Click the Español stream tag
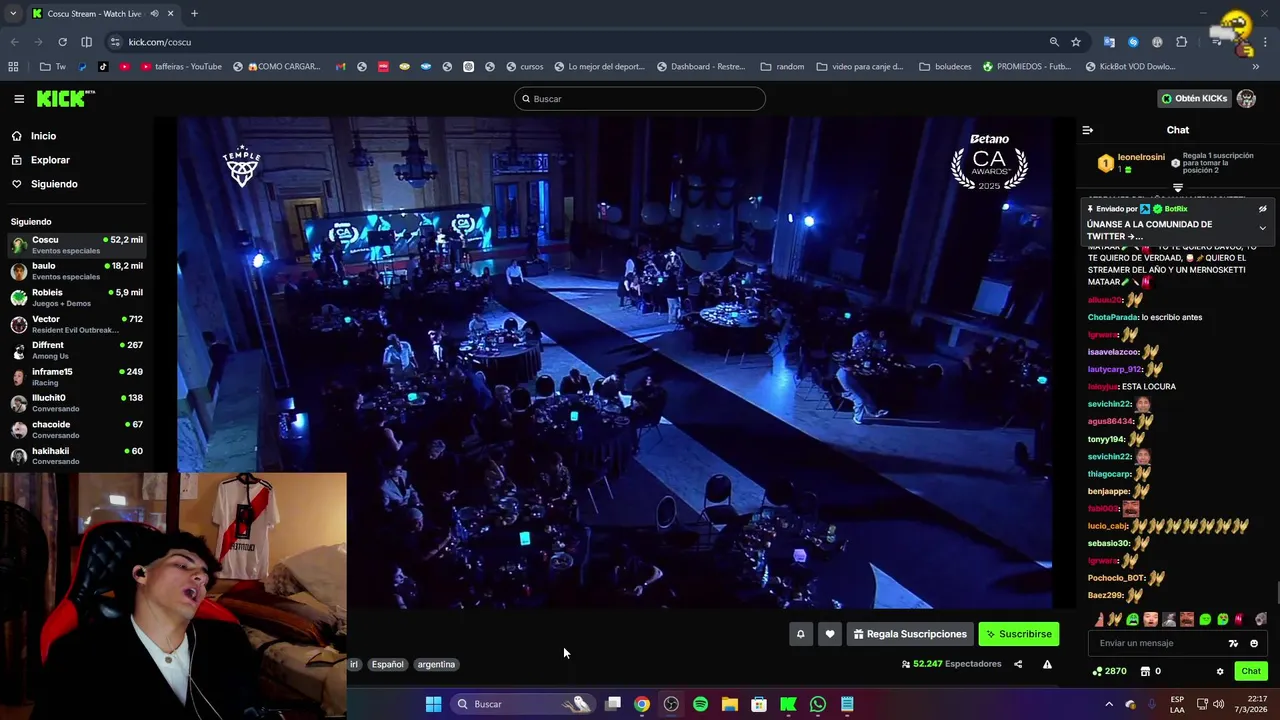Image resolution: width=1280 pixels, height=720 pixels. 388,664
